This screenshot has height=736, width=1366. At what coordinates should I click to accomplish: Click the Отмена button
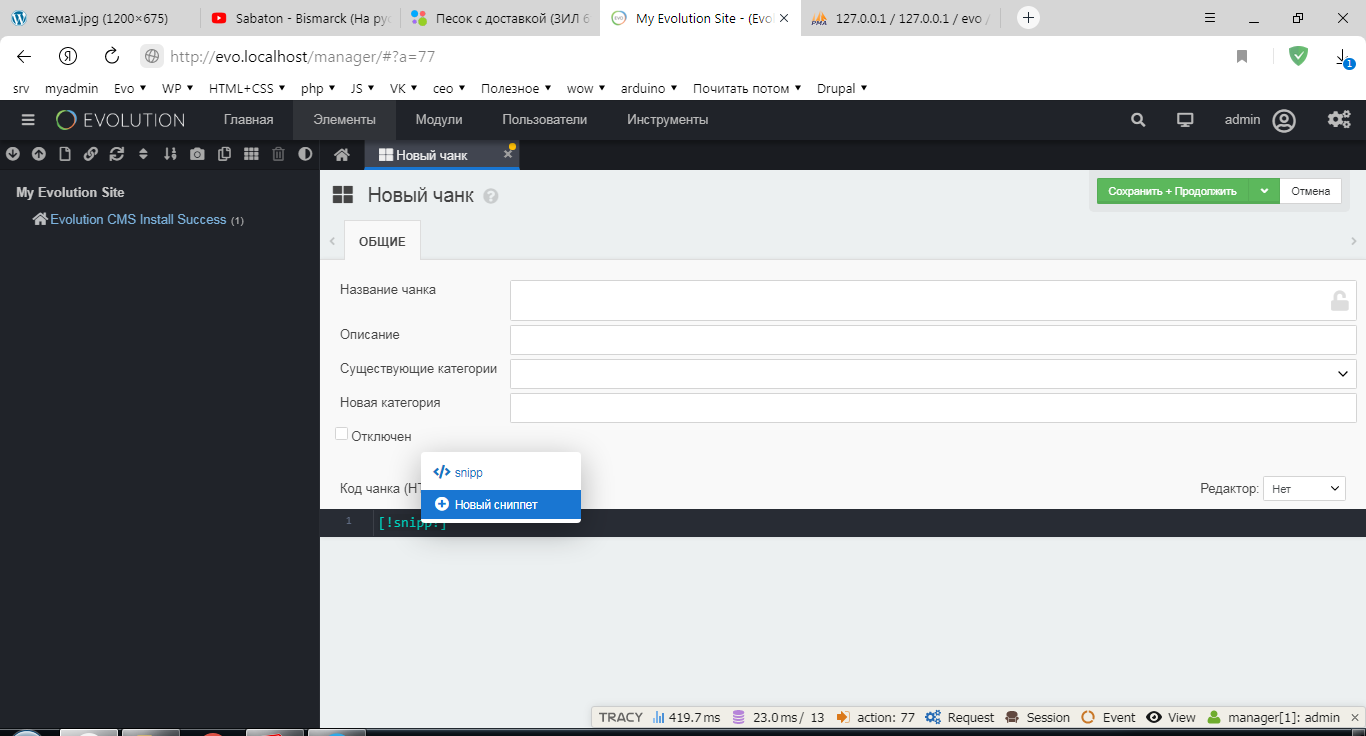point(1310,191)
